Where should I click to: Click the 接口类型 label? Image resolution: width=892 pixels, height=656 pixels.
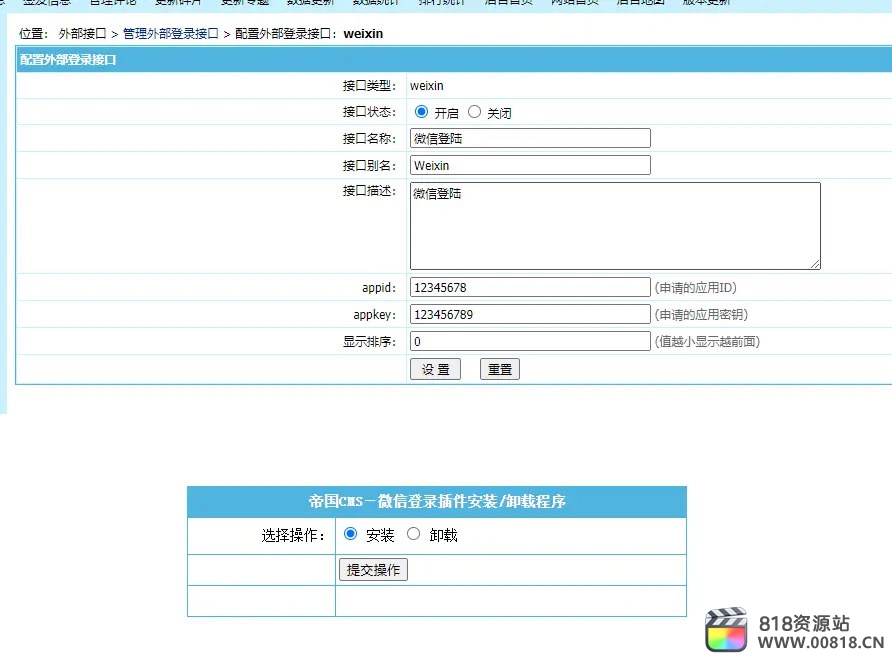[369, 86]
